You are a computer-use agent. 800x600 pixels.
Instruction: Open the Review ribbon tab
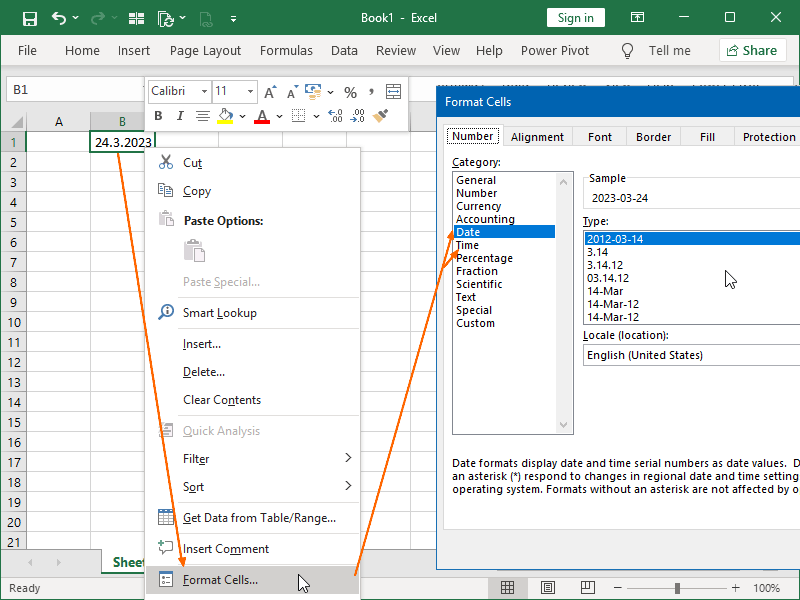pyautogui.click(x=396, y=50)
